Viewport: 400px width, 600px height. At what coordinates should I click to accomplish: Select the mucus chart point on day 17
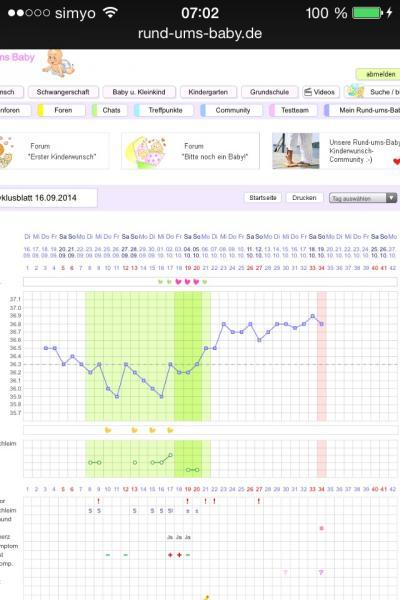pos(170,455)
